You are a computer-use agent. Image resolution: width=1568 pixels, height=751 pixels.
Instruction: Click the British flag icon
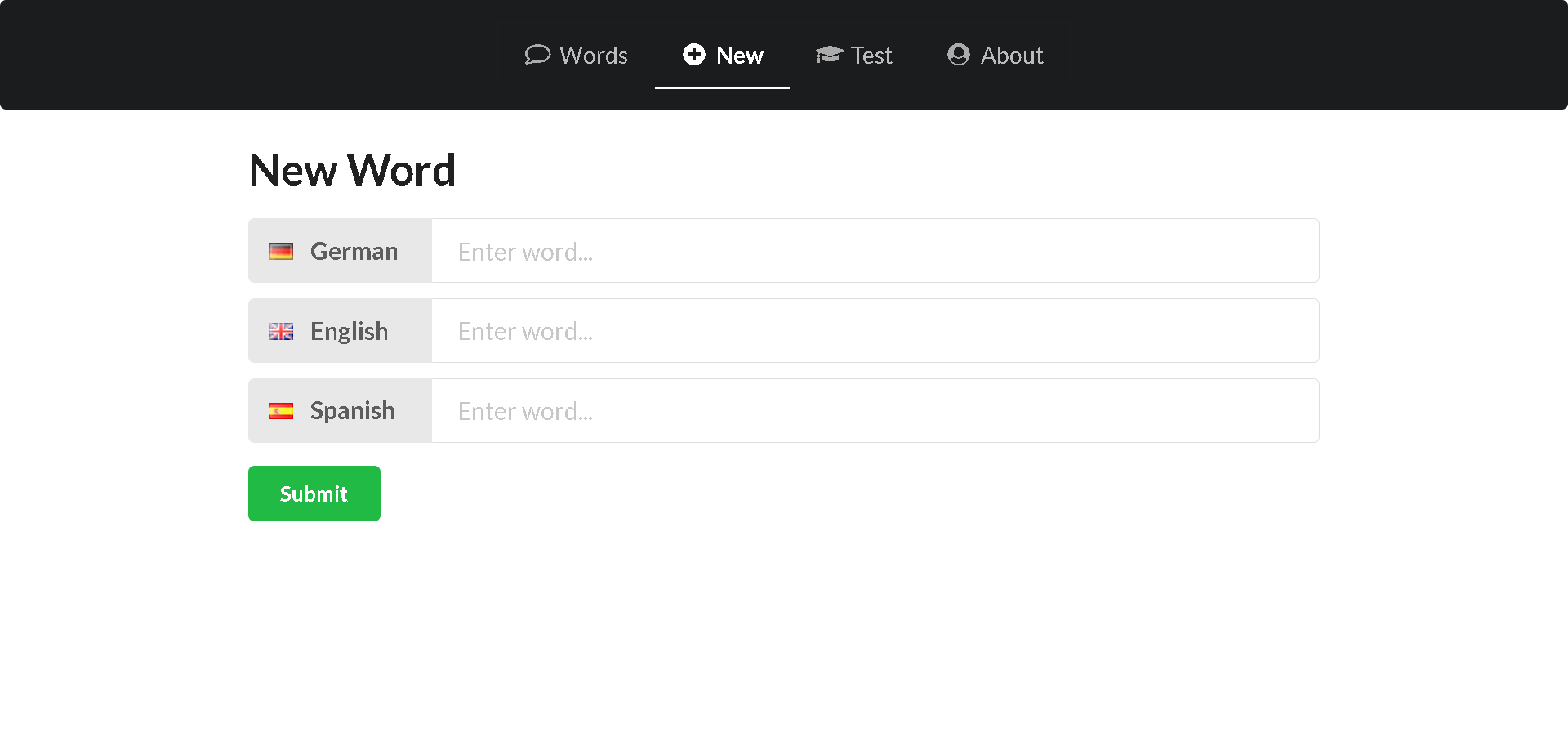(280, 331)
